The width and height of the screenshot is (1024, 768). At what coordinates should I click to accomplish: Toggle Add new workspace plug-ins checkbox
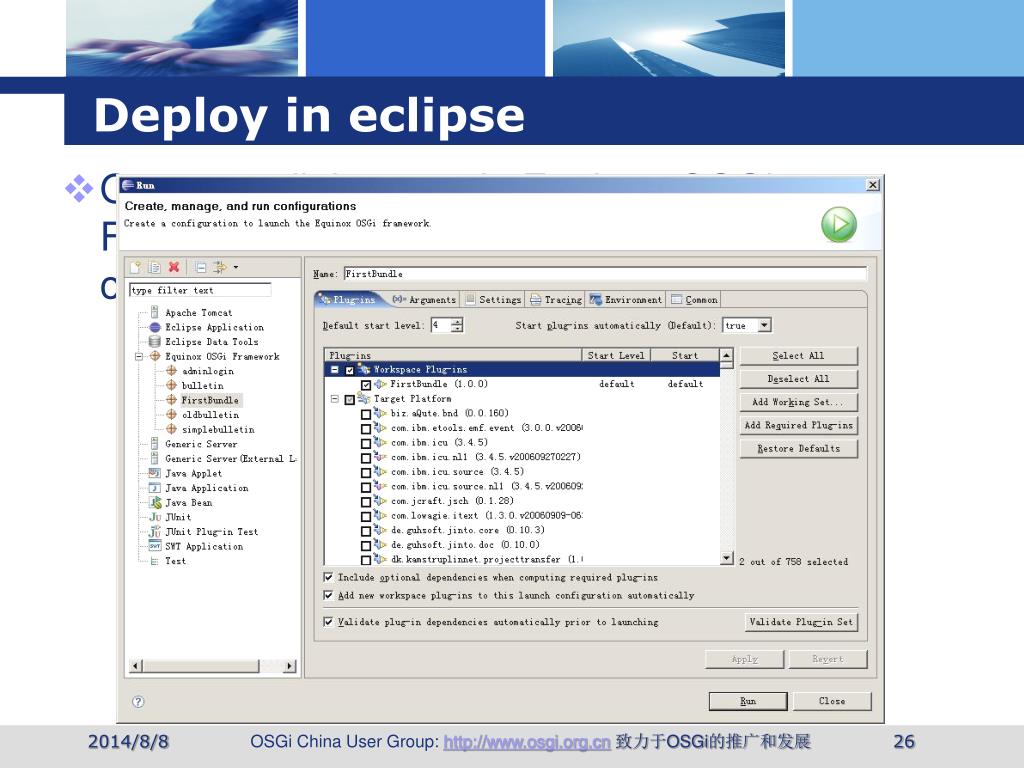point(328,595)
